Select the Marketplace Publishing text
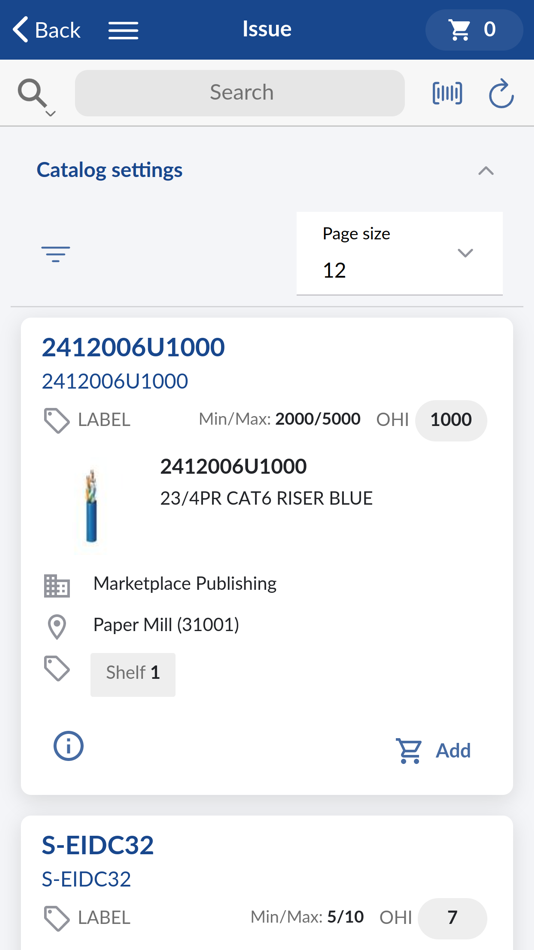Viewport: 534px width, 950px height. coord(185,583)
